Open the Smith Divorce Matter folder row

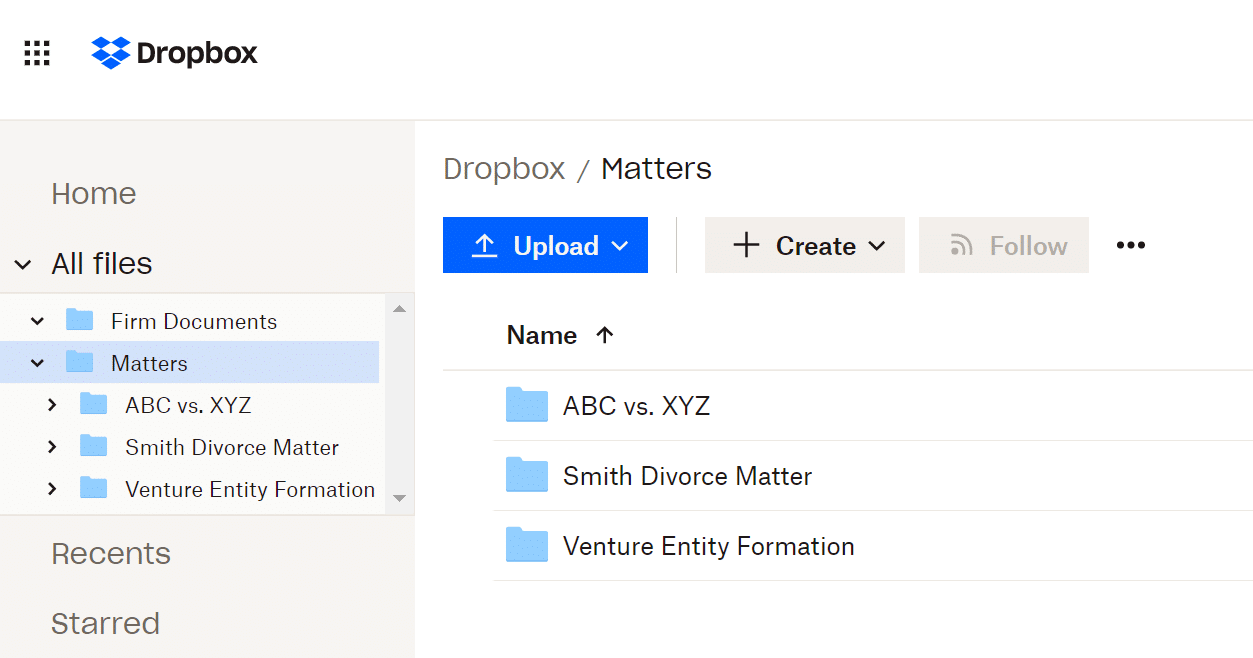(873, 475)
